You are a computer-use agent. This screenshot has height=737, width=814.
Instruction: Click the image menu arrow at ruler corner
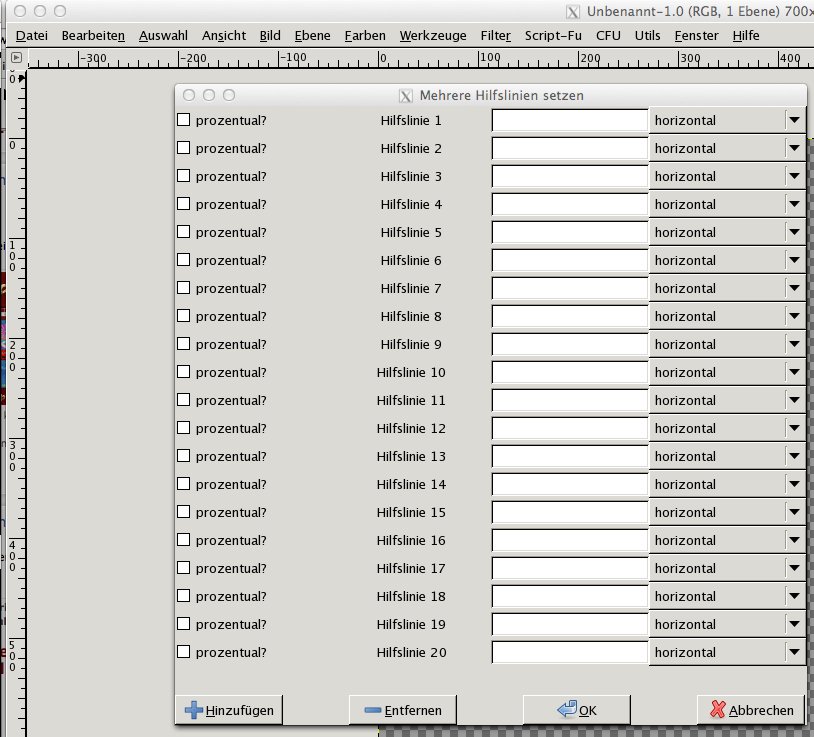coord(15,60)
